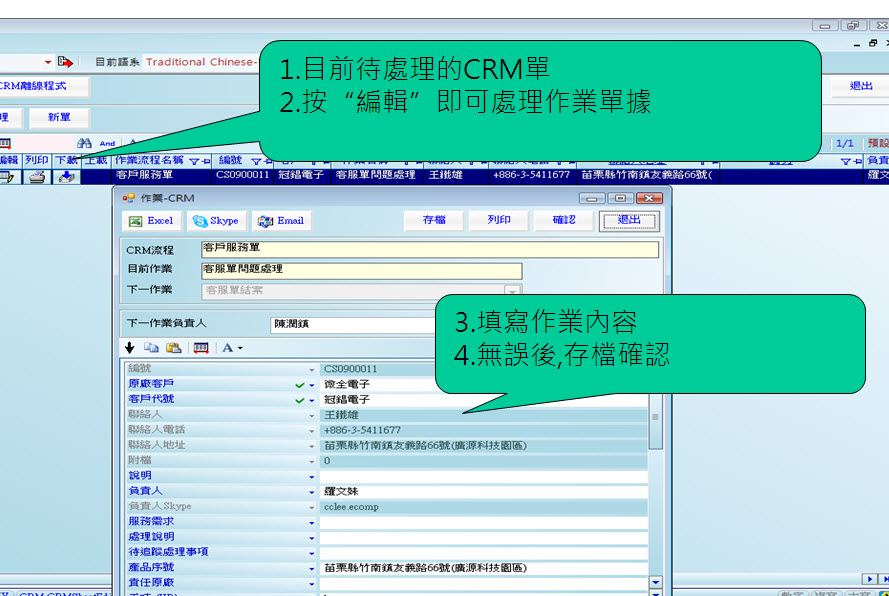Click the binoculars search icon
Screen dimensions: 889x596
[x=85, y=143]
